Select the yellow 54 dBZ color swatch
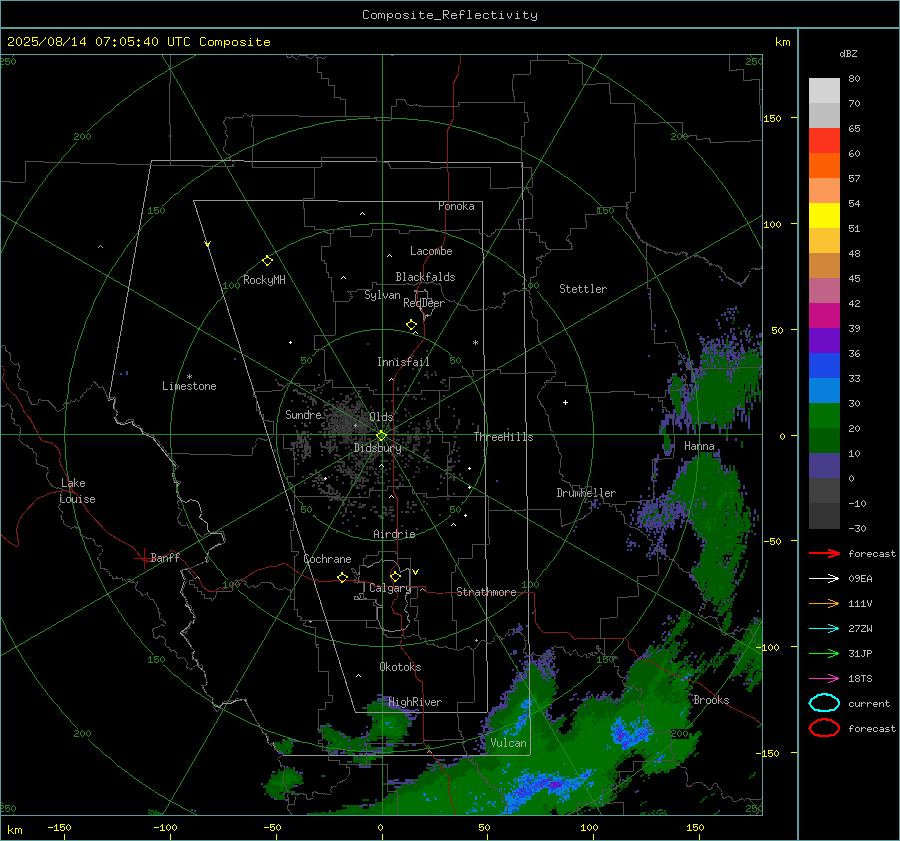 point(824,215)
